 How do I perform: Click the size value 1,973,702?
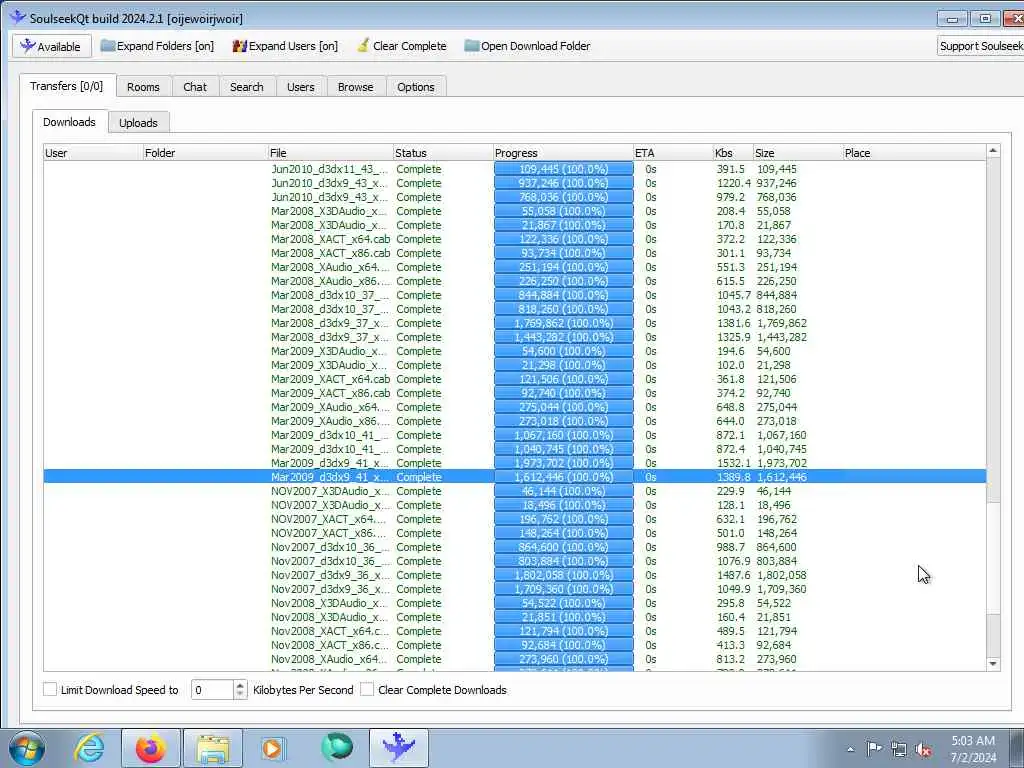(x=782, y=463)
